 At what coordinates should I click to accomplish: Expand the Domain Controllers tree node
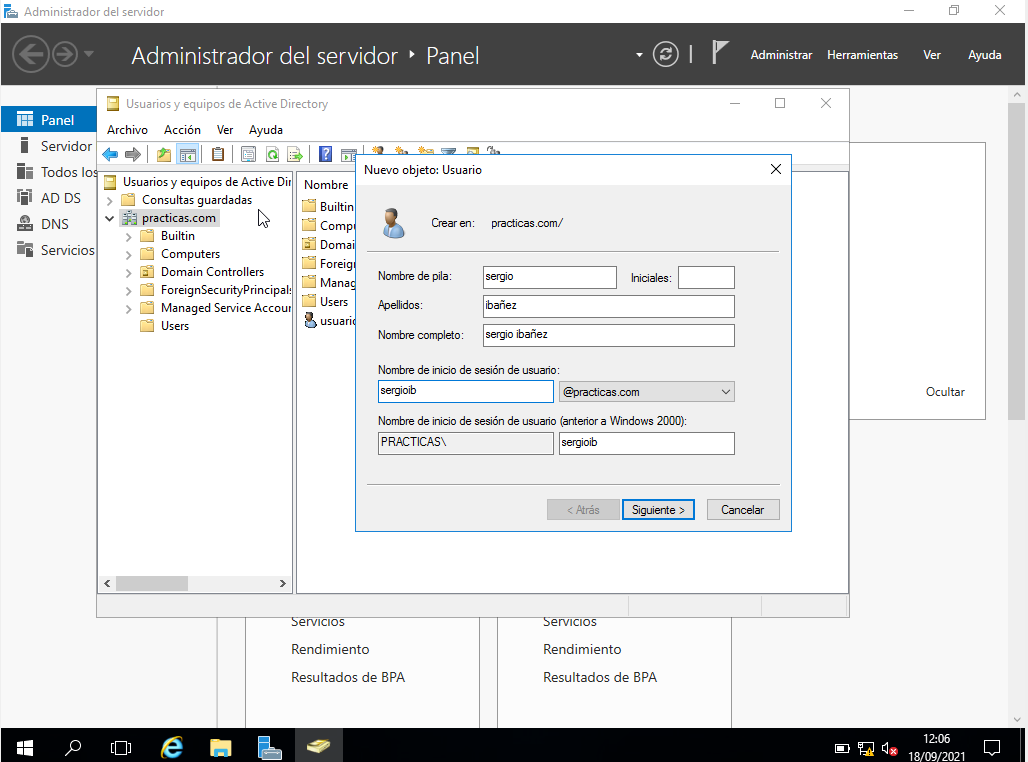(128, 272)
